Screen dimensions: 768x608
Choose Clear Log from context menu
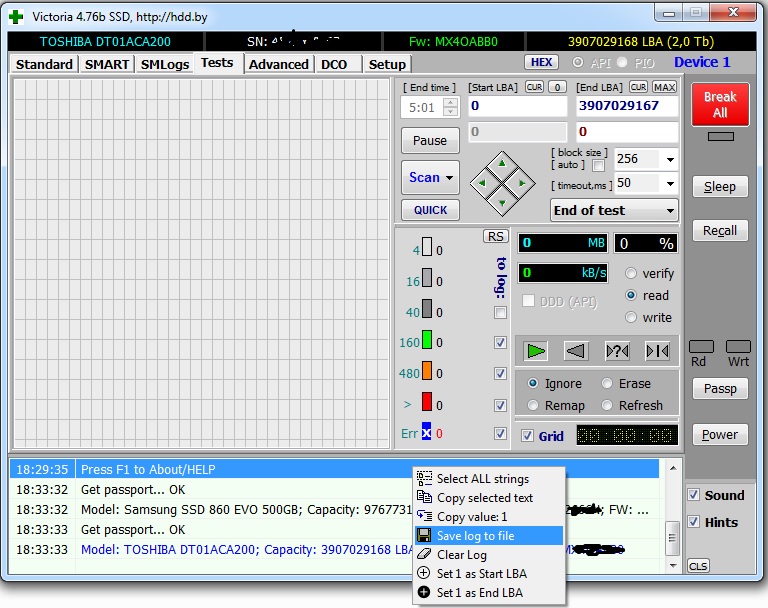[x=489, y=555]
